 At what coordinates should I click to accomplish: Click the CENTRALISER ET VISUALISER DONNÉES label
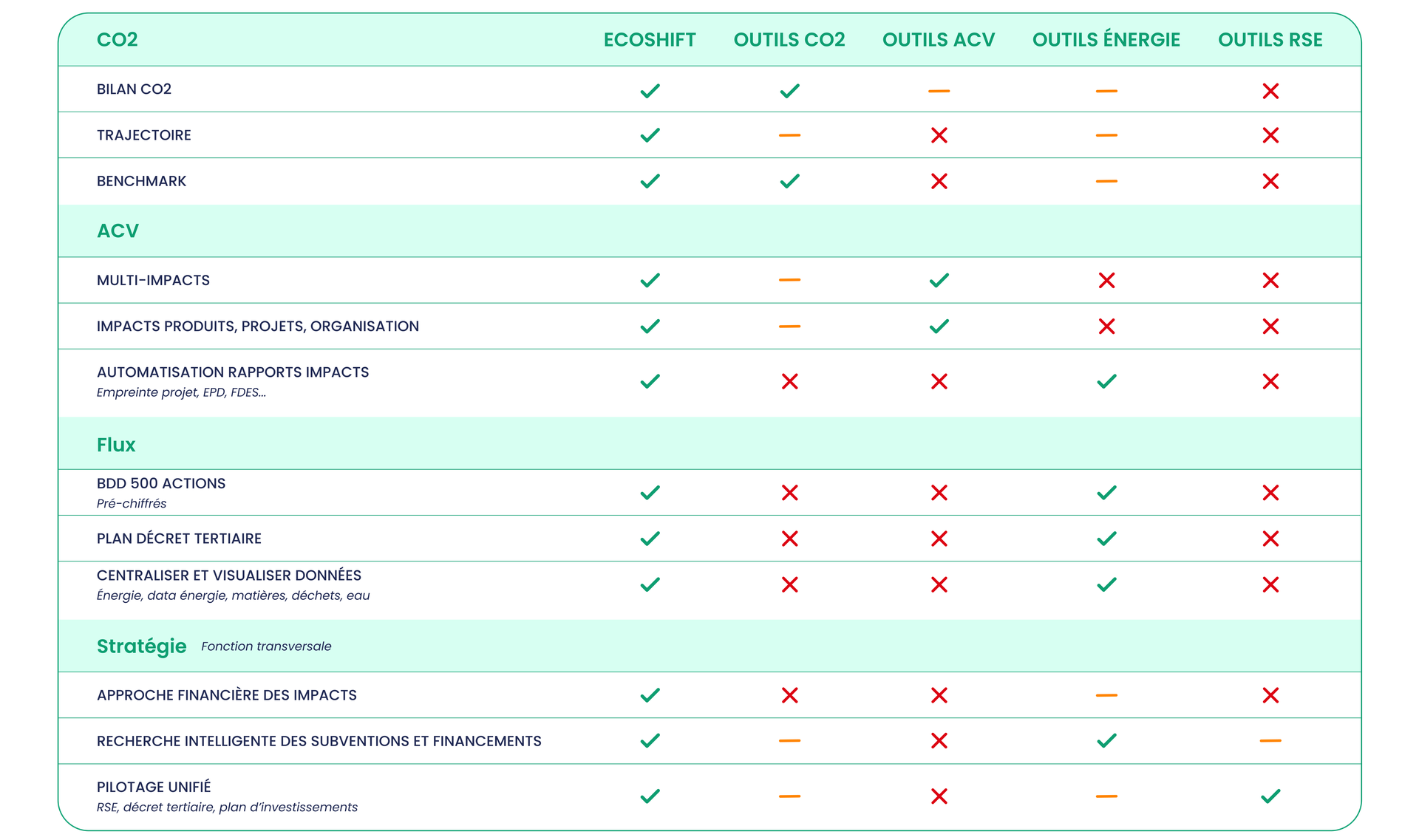click(x=229, y=576)
